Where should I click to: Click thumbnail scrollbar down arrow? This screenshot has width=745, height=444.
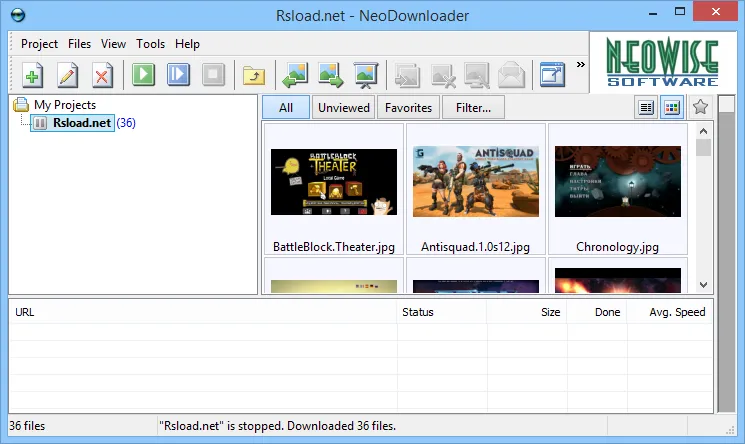click(x=704, y=285)
